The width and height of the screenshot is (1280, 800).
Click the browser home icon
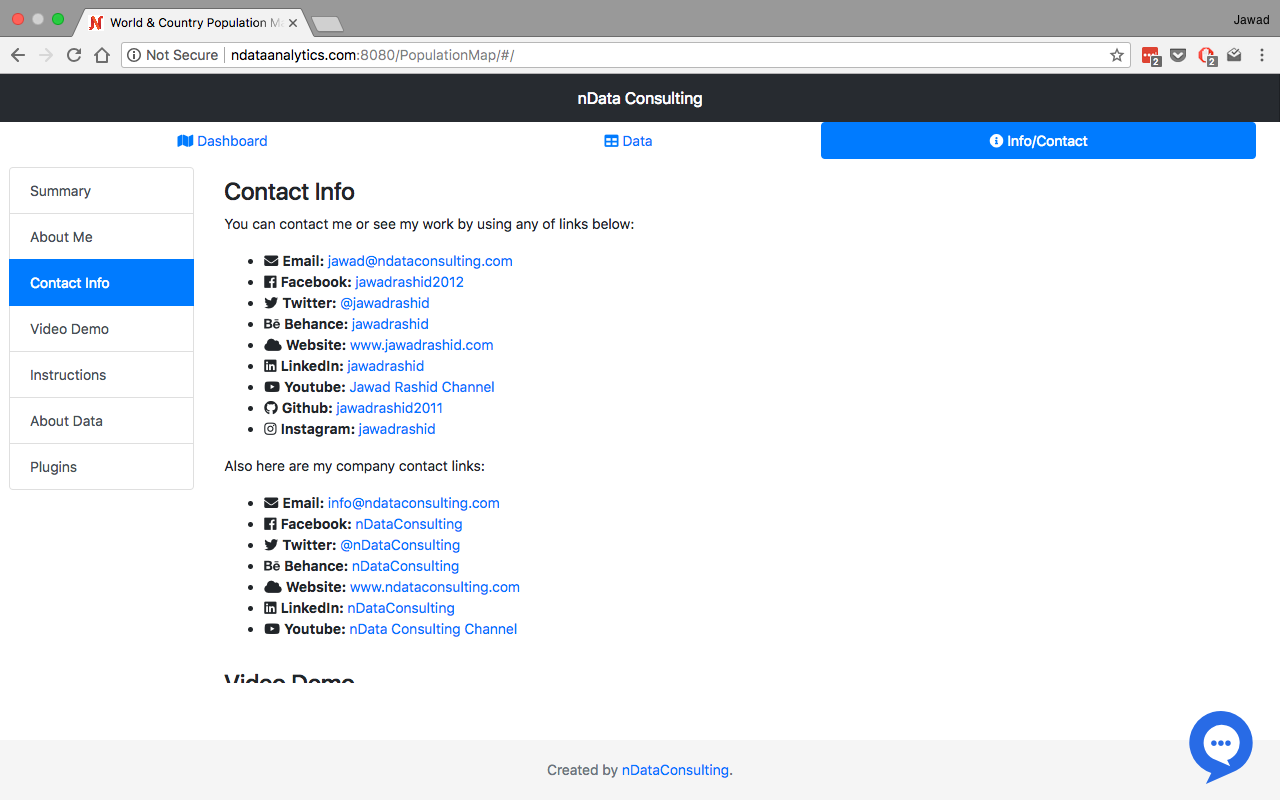click(102, 55)
